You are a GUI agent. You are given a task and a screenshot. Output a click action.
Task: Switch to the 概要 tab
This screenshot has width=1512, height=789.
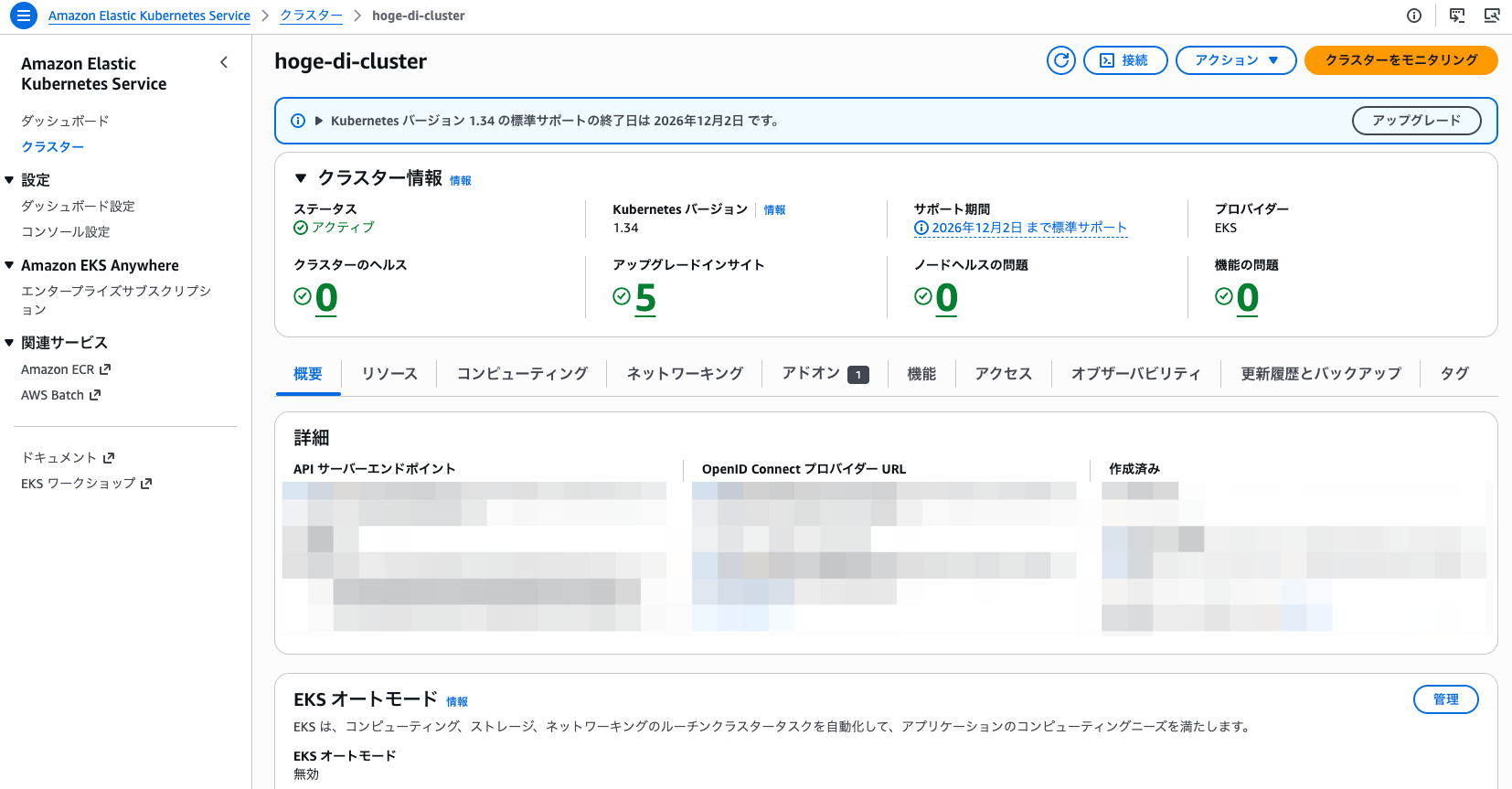(x=308, y=373)
